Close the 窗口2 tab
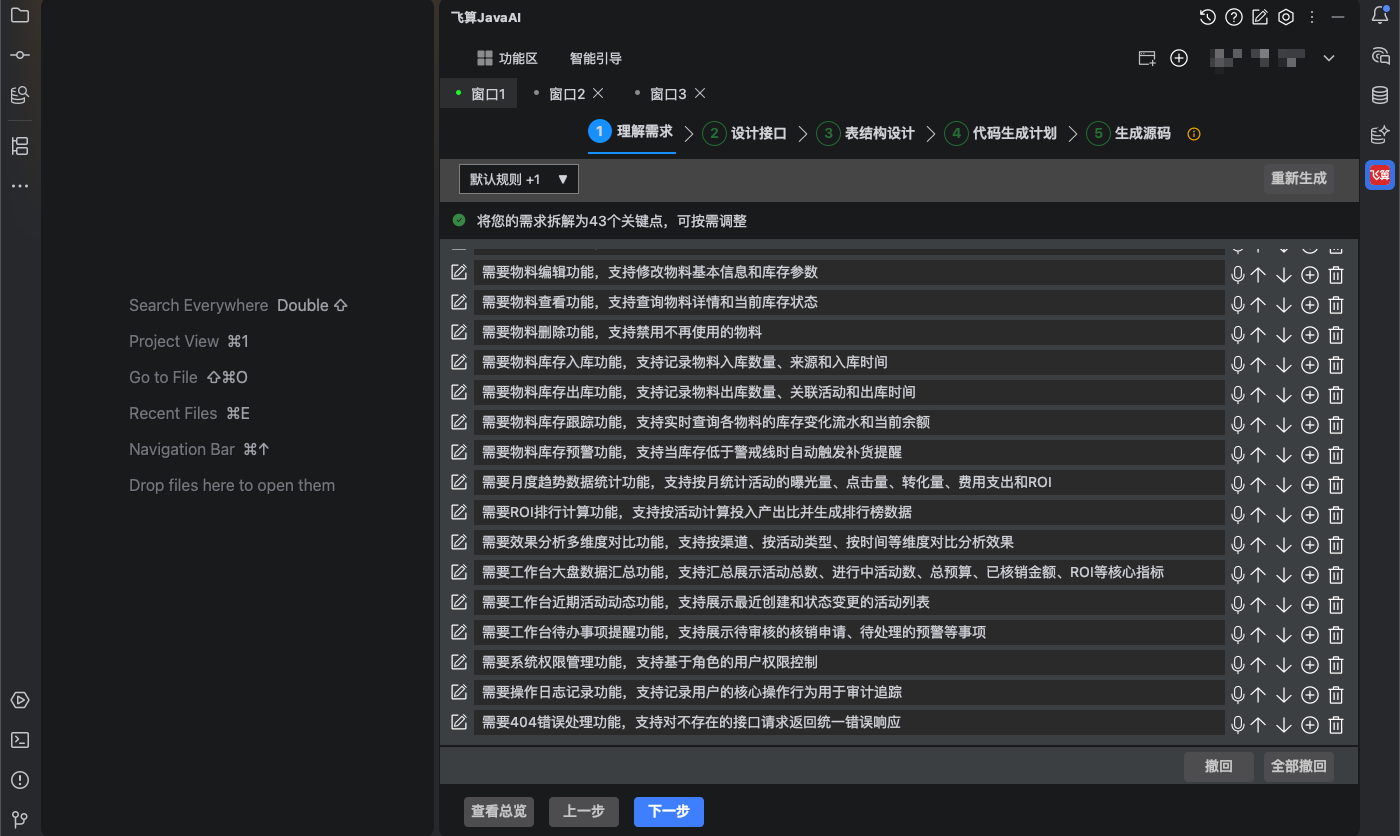This screenshot has height=836, width=1400. point(598,93)
